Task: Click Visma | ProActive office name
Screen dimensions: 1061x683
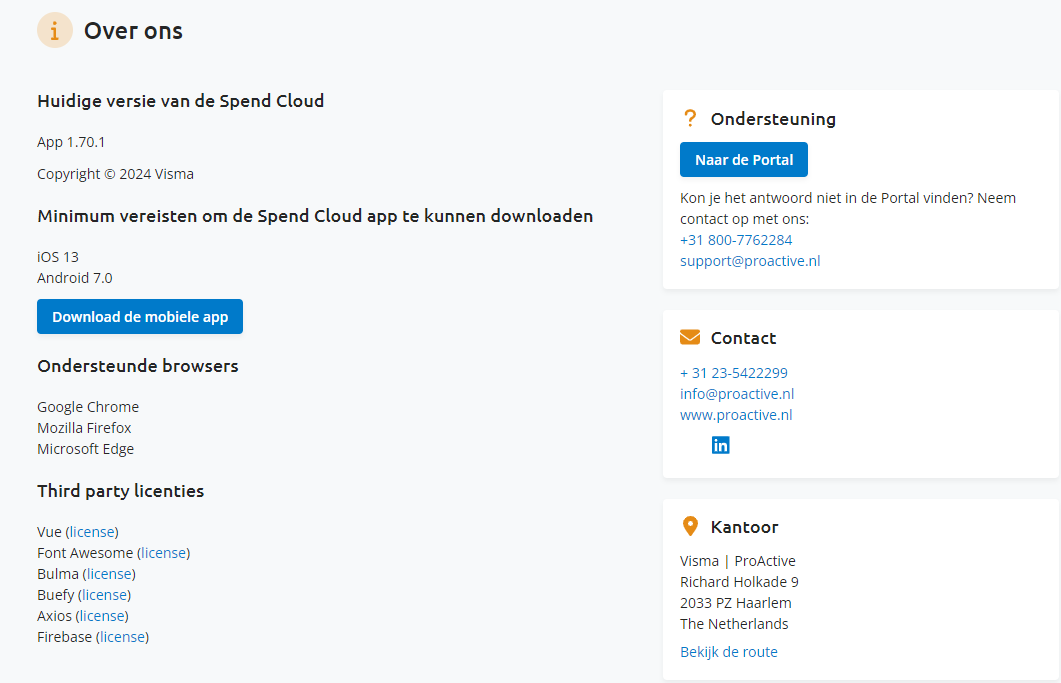Action: (738, 561)
